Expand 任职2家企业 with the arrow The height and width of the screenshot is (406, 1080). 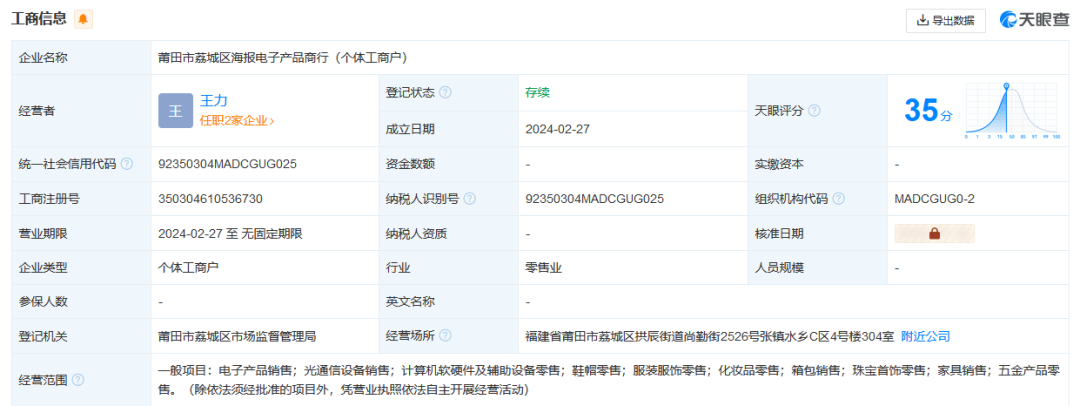(x=237, y=121)
